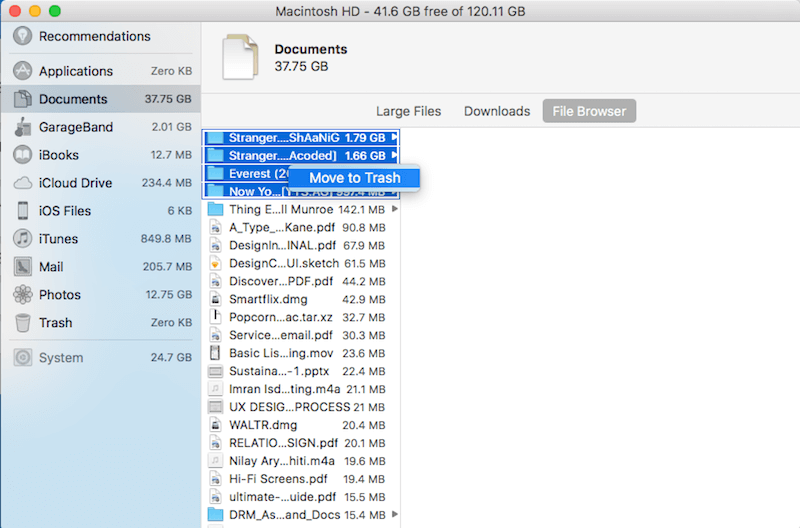This screenshot has width=800, height=528.
Task: Expand the Thing E...ll Munroe folder arrow
Action: 395,209
